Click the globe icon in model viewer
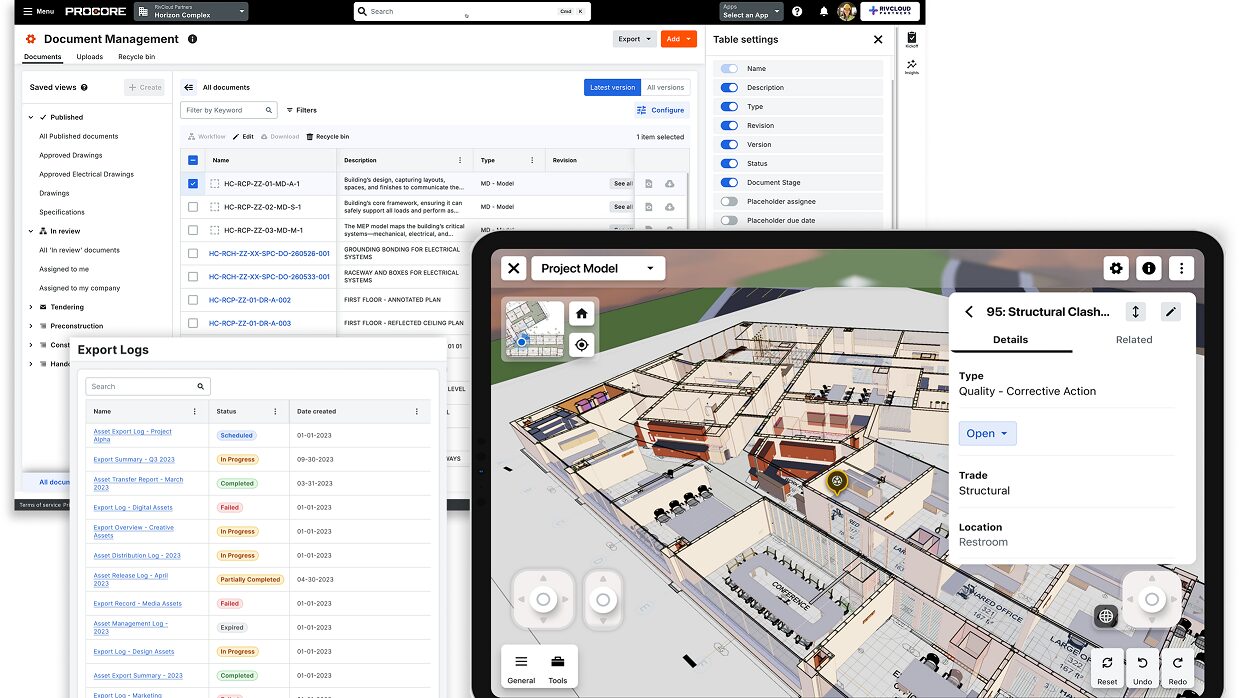Image resolution: width=1241 pixels, height=698 pixels. (x=1106, y=617)
